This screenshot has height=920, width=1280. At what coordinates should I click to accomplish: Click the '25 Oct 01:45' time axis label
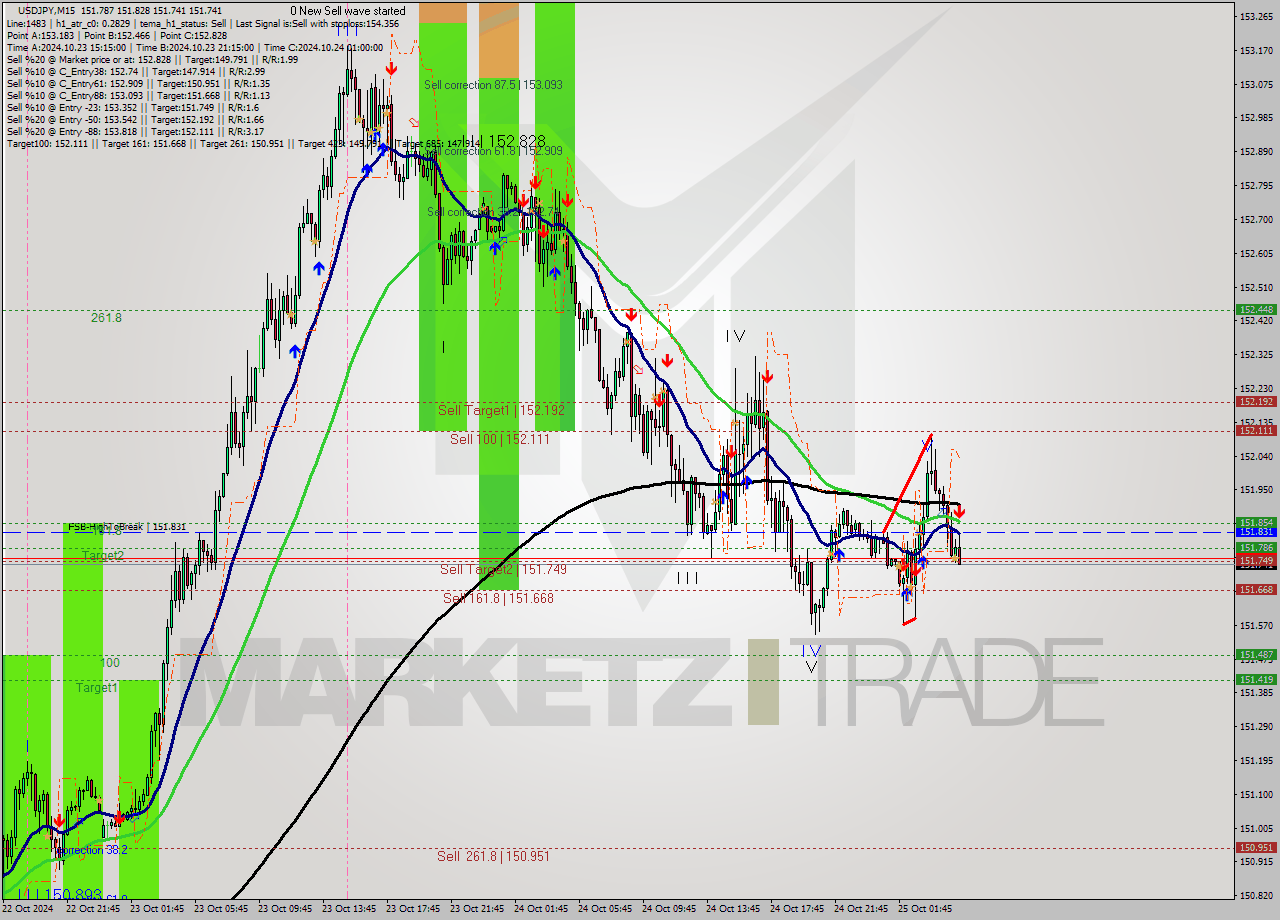[x=925, y=909]
